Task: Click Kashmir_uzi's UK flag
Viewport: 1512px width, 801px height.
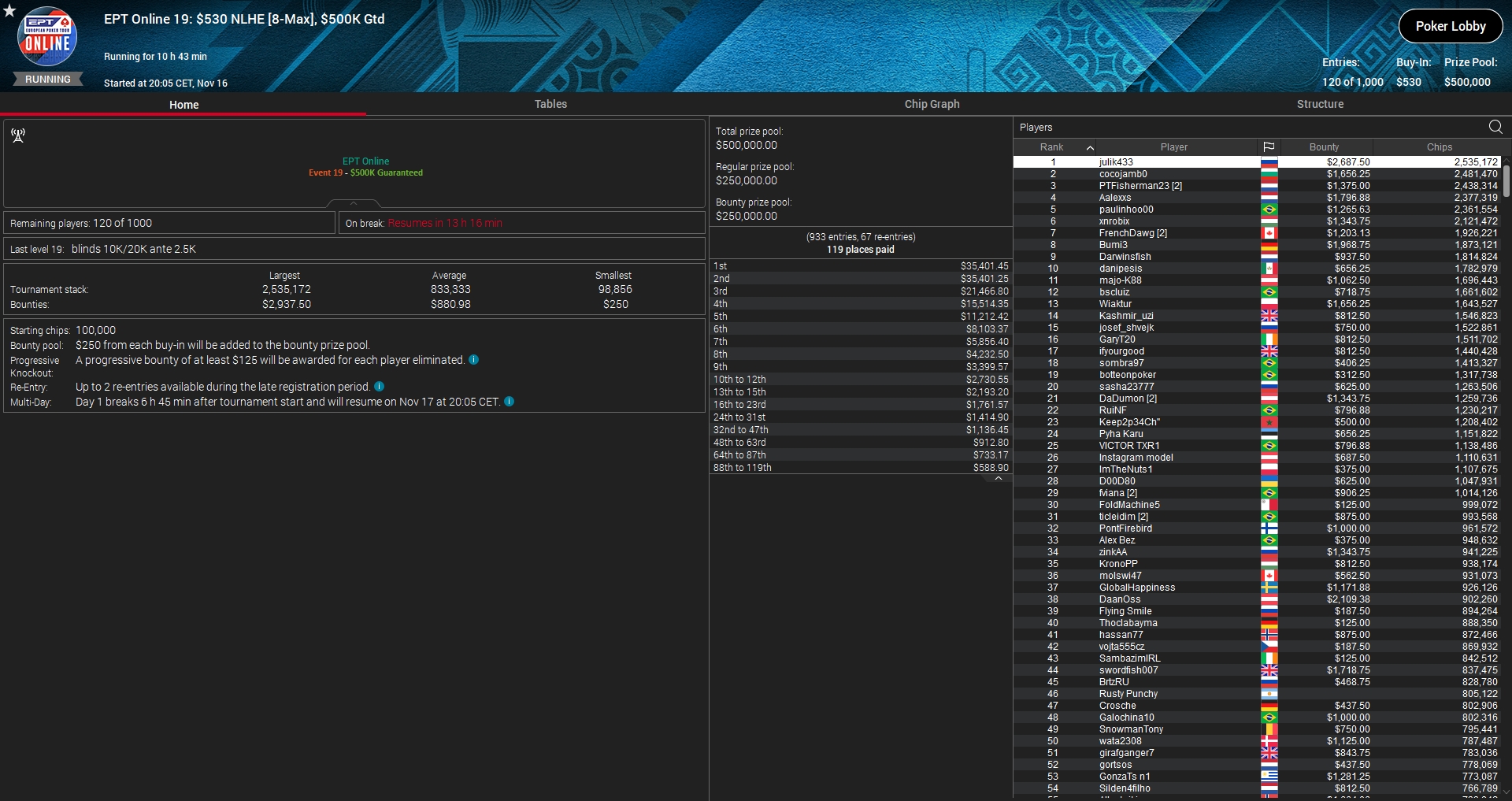Action: coord(1269,316)
